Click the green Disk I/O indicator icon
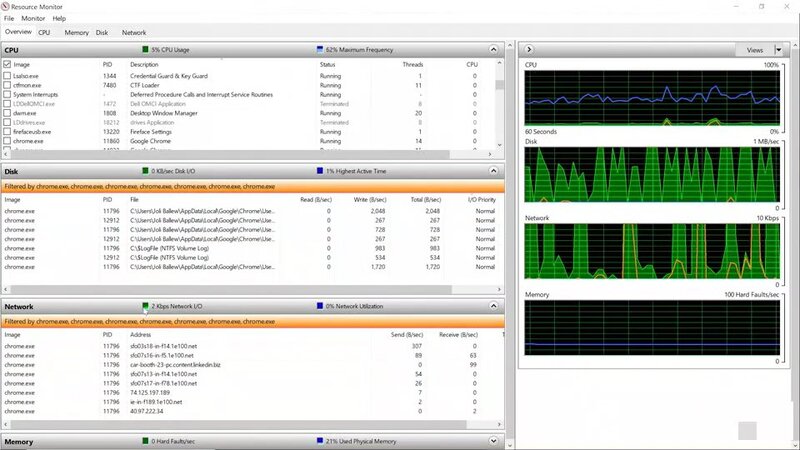This screenshot has width=800, height=450. 145,171
